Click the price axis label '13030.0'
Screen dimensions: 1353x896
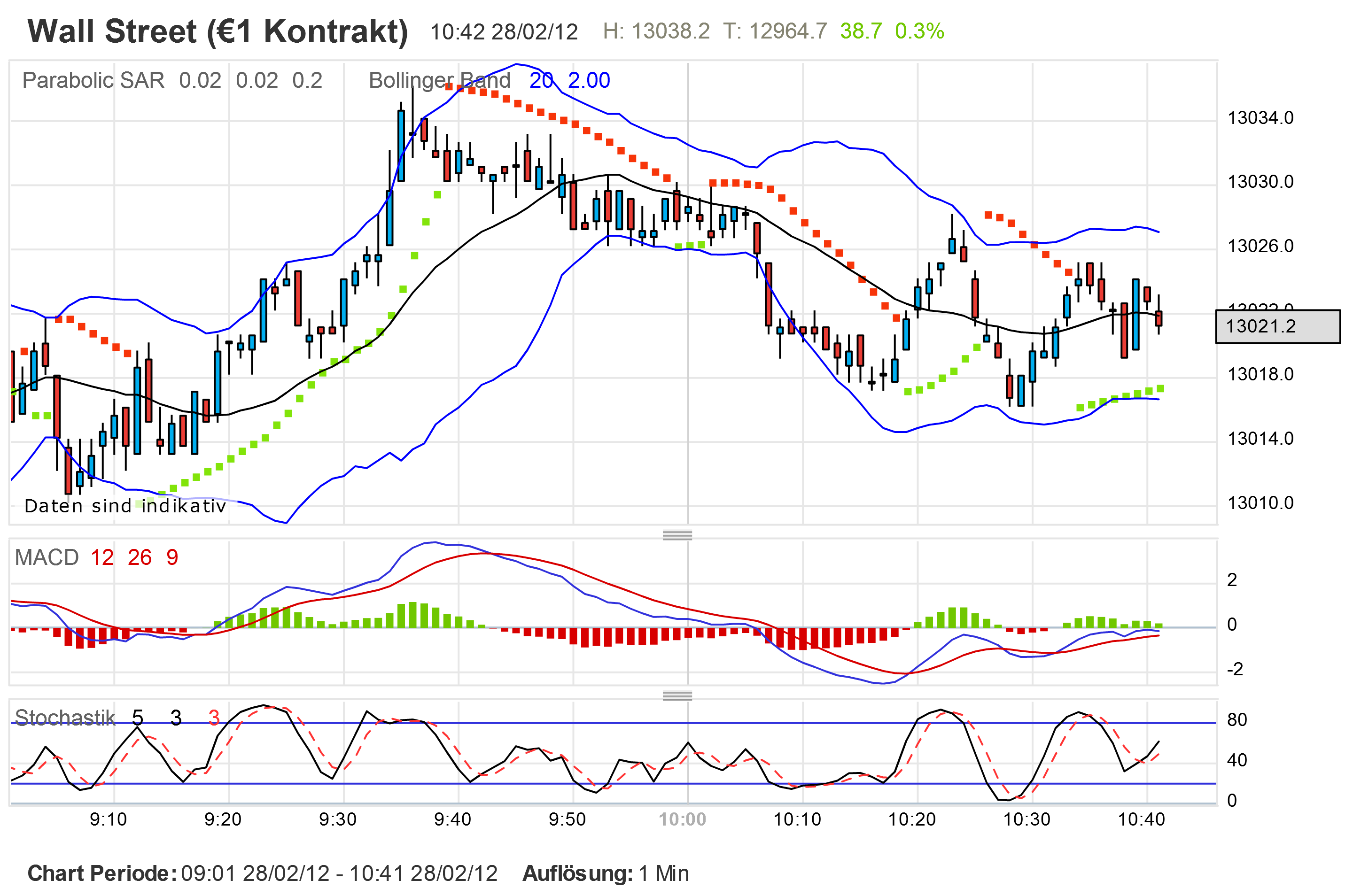click(1260, 182)
